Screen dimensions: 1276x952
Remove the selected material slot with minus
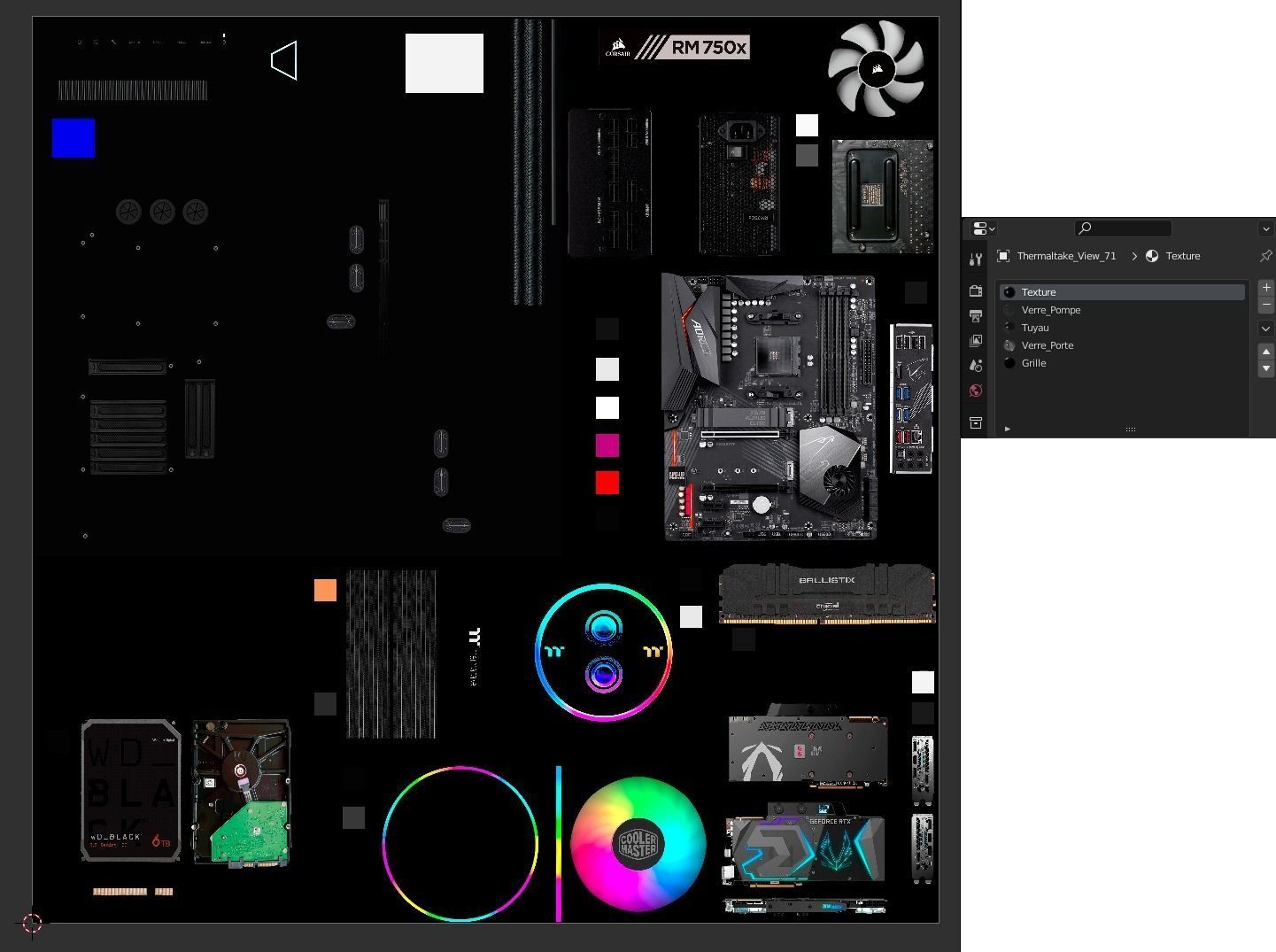[1266, 305]
